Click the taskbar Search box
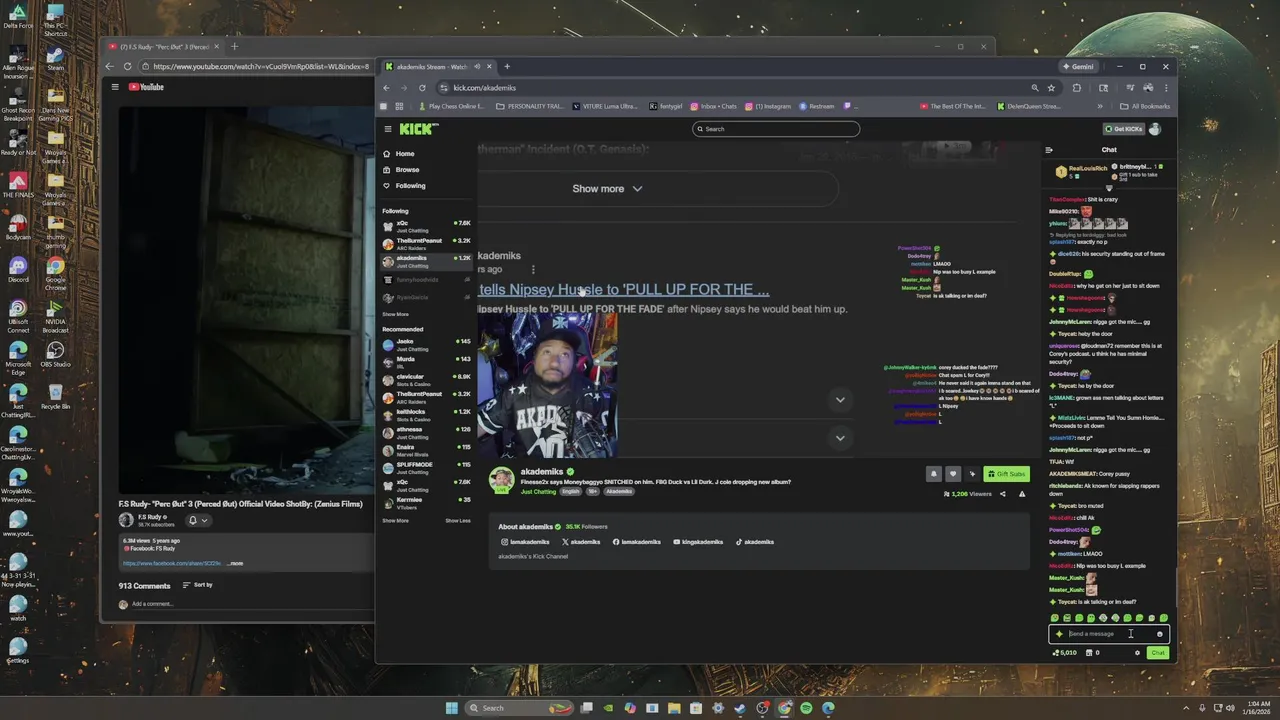 point(518,708)
